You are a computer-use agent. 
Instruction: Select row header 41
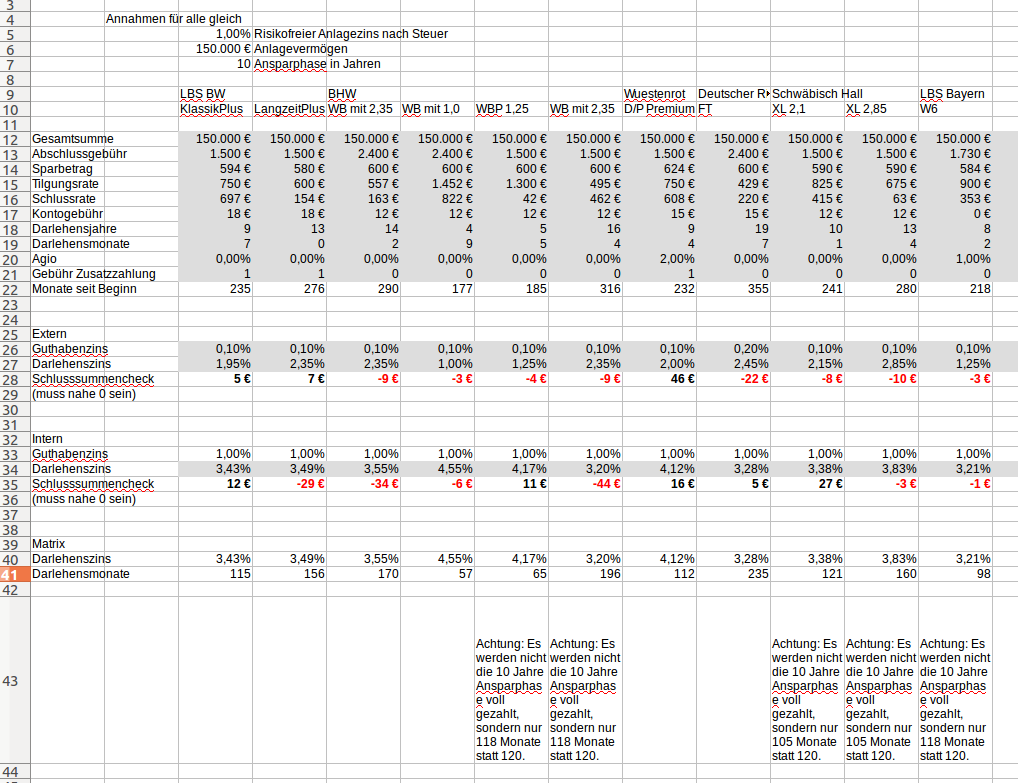(x=15, y=574)
